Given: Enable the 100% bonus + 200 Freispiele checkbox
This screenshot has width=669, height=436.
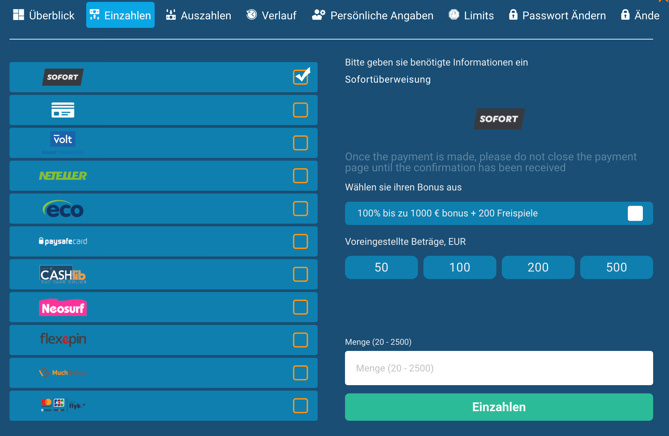Looking at the screenshot, I should [635, 213].
